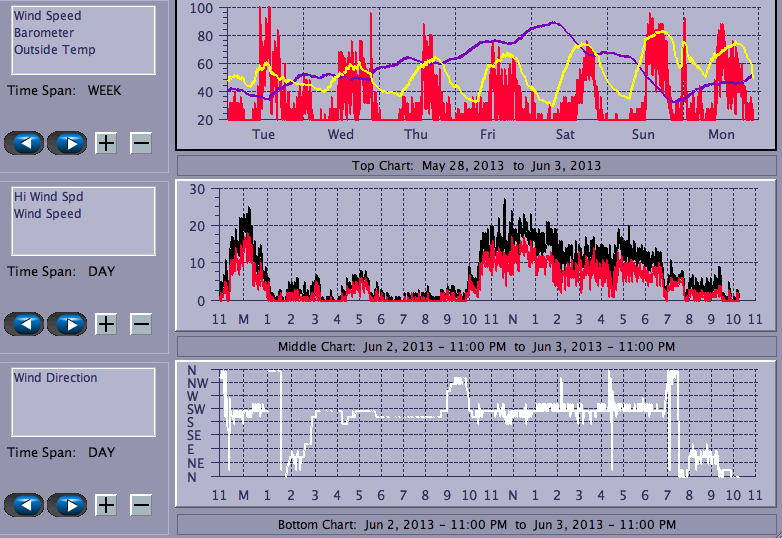The height and width of the screenshot is (538, 782).
Task: Click the Top Chart date range bar
Action: coord(476,165)
